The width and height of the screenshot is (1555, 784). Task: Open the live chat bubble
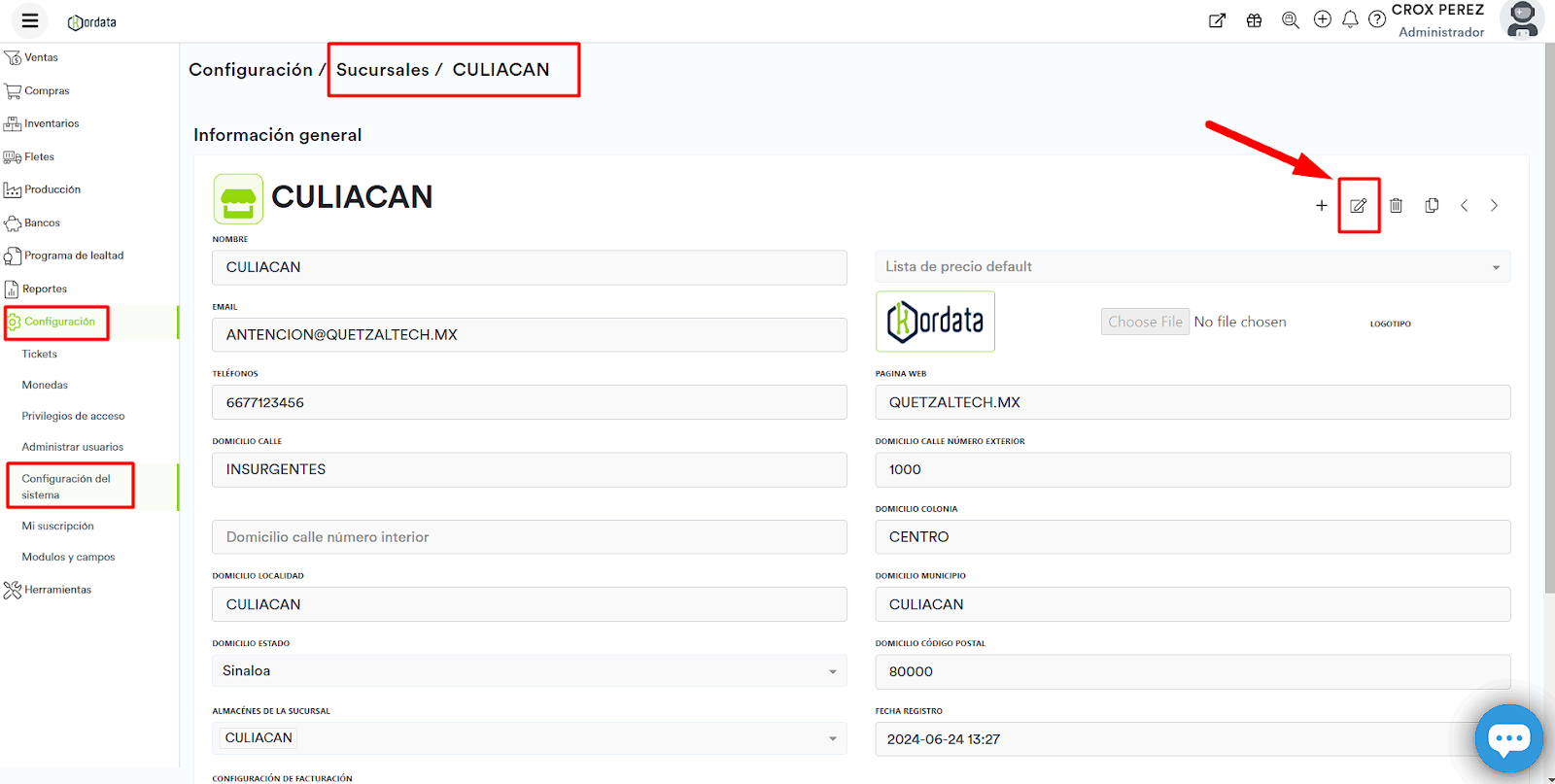pyautogui.click(x=1508, y=738)
